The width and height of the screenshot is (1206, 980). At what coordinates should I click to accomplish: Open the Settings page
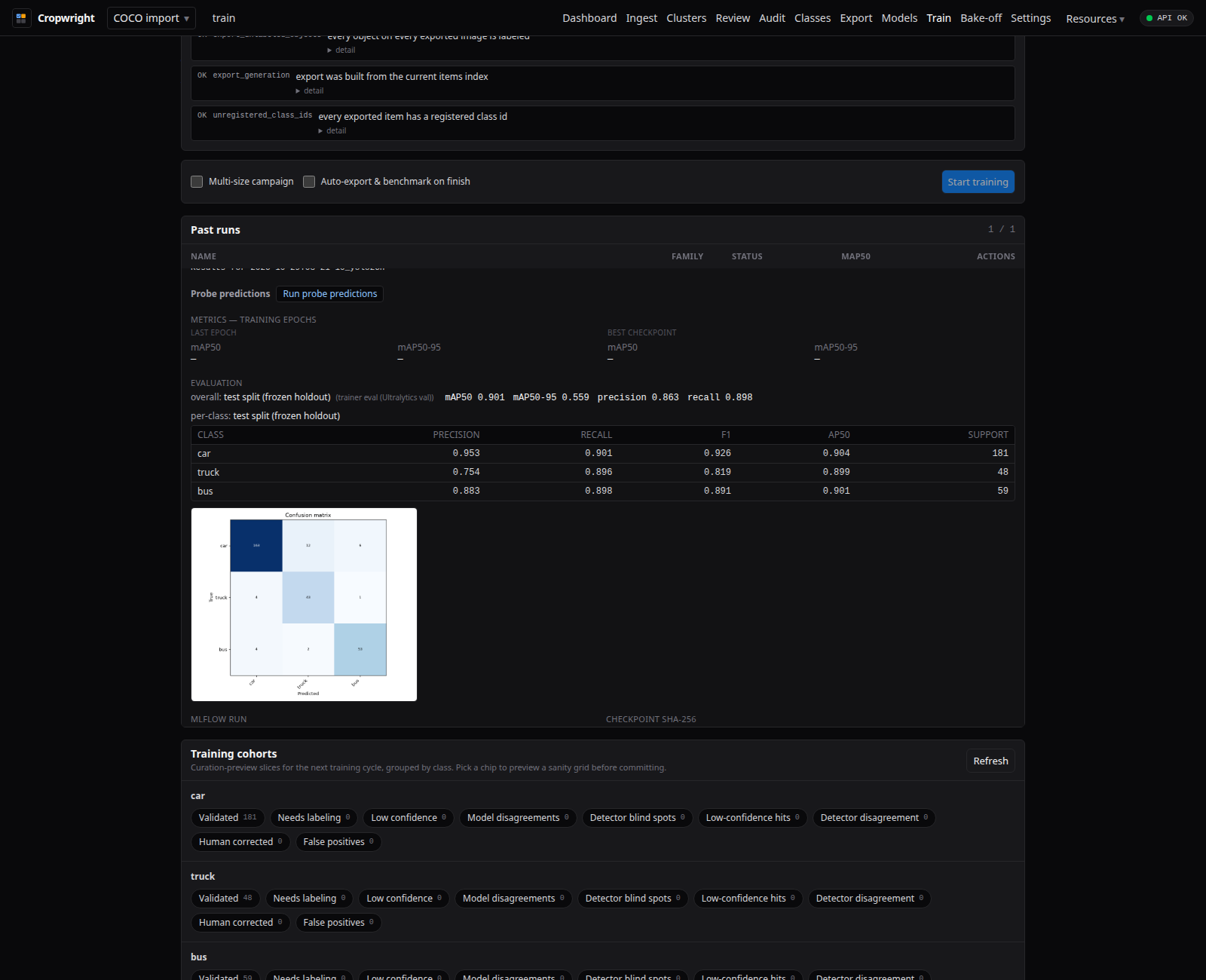pos(1030,18)
